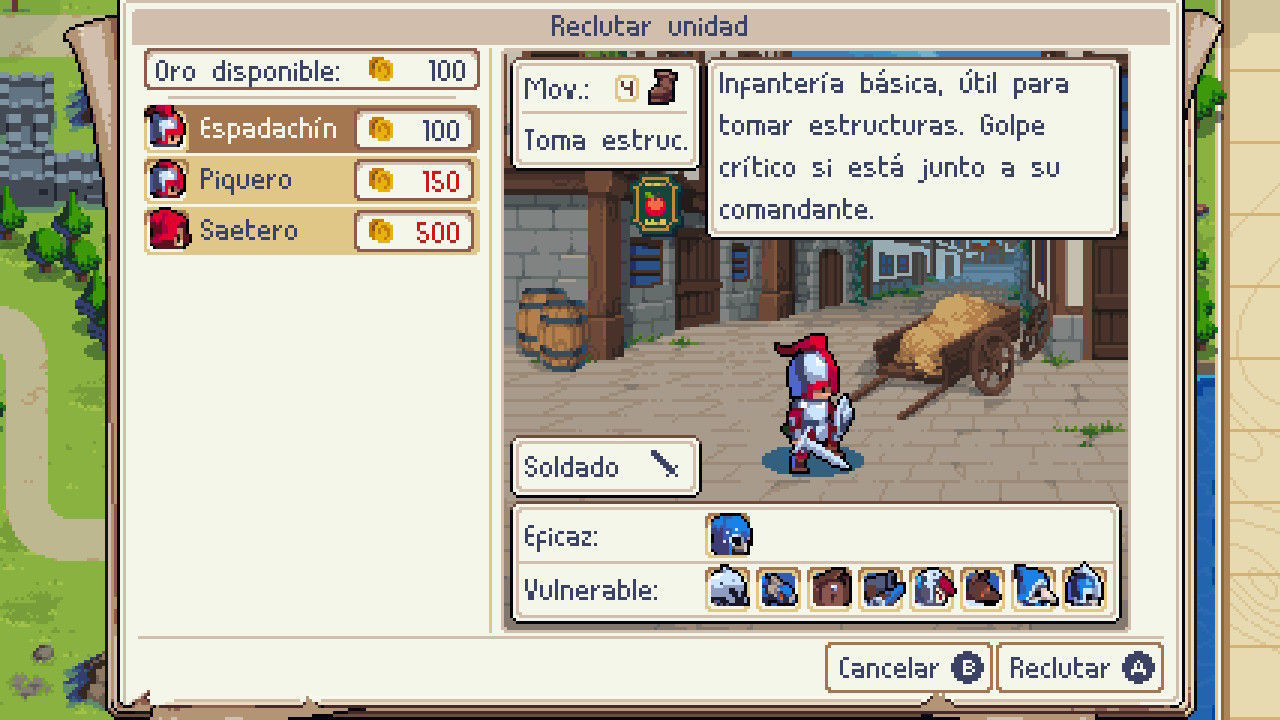This screenshot has height=720, width=1280.
Task: Click the Cancelar button
Action: (908, 668)
